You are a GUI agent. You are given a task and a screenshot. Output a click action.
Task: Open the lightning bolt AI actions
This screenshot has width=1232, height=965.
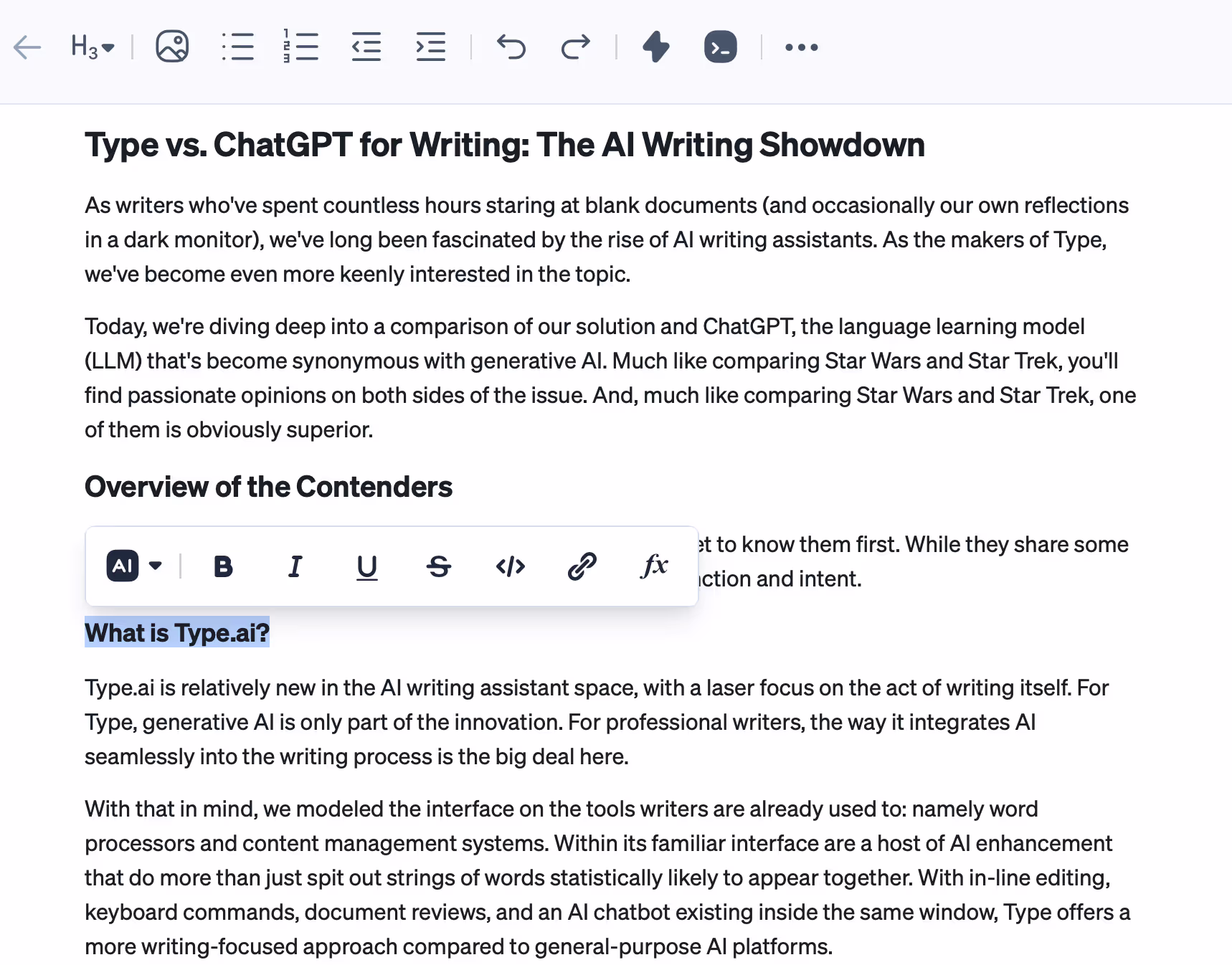tap(655, 47)
